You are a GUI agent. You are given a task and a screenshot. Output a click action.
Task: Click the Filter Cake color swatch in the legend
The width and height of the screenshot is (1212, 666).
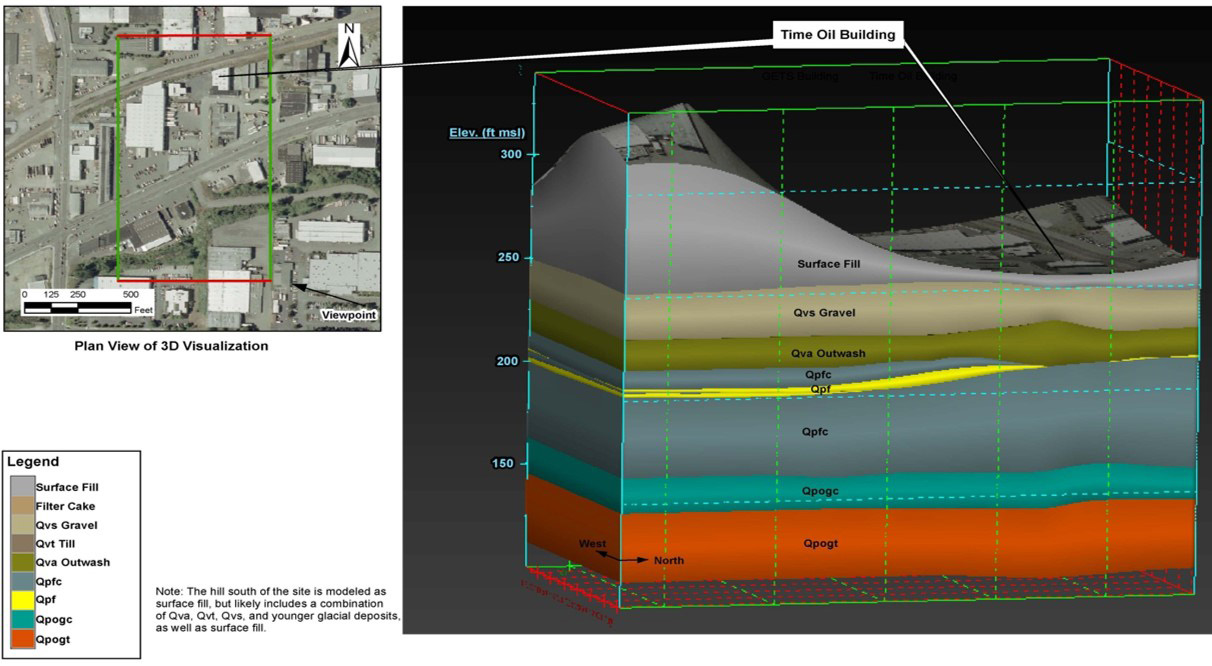tap(22, 506)
